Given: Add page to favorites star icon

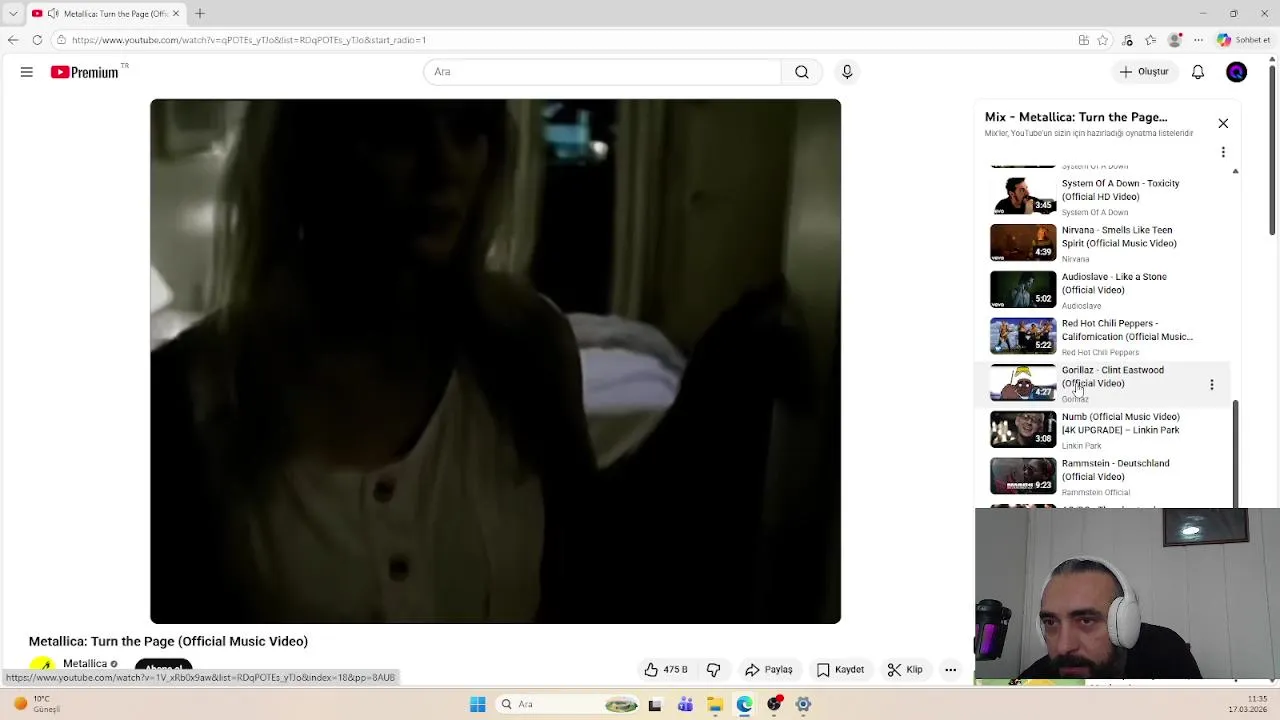Looking at the screenshot, I should pyautogui.click(x=1103, y=40).
